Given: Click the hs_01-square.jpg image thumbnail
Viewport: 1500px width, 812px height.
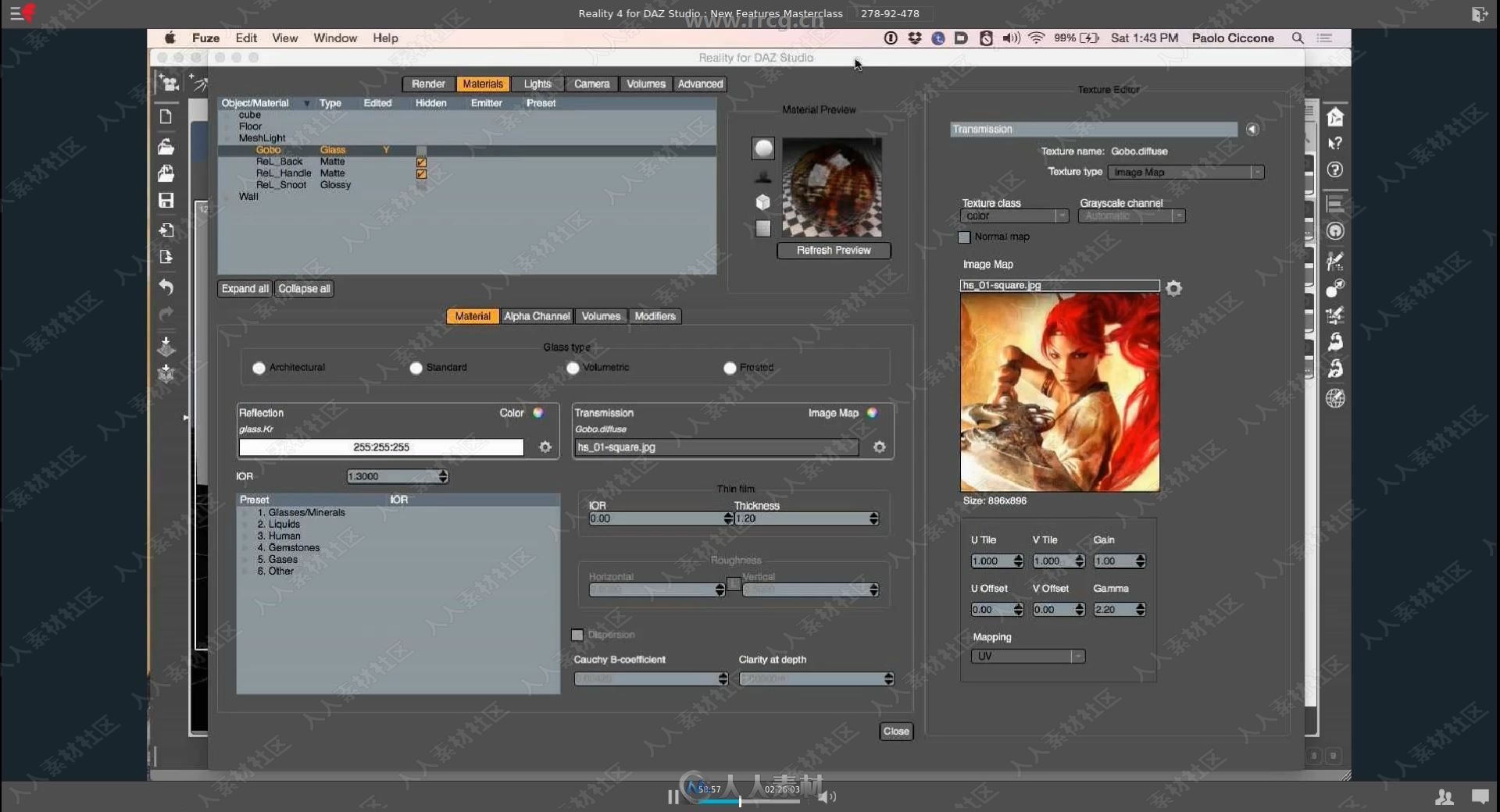Looking at the screenshot, I should [x=1059, y=392].
